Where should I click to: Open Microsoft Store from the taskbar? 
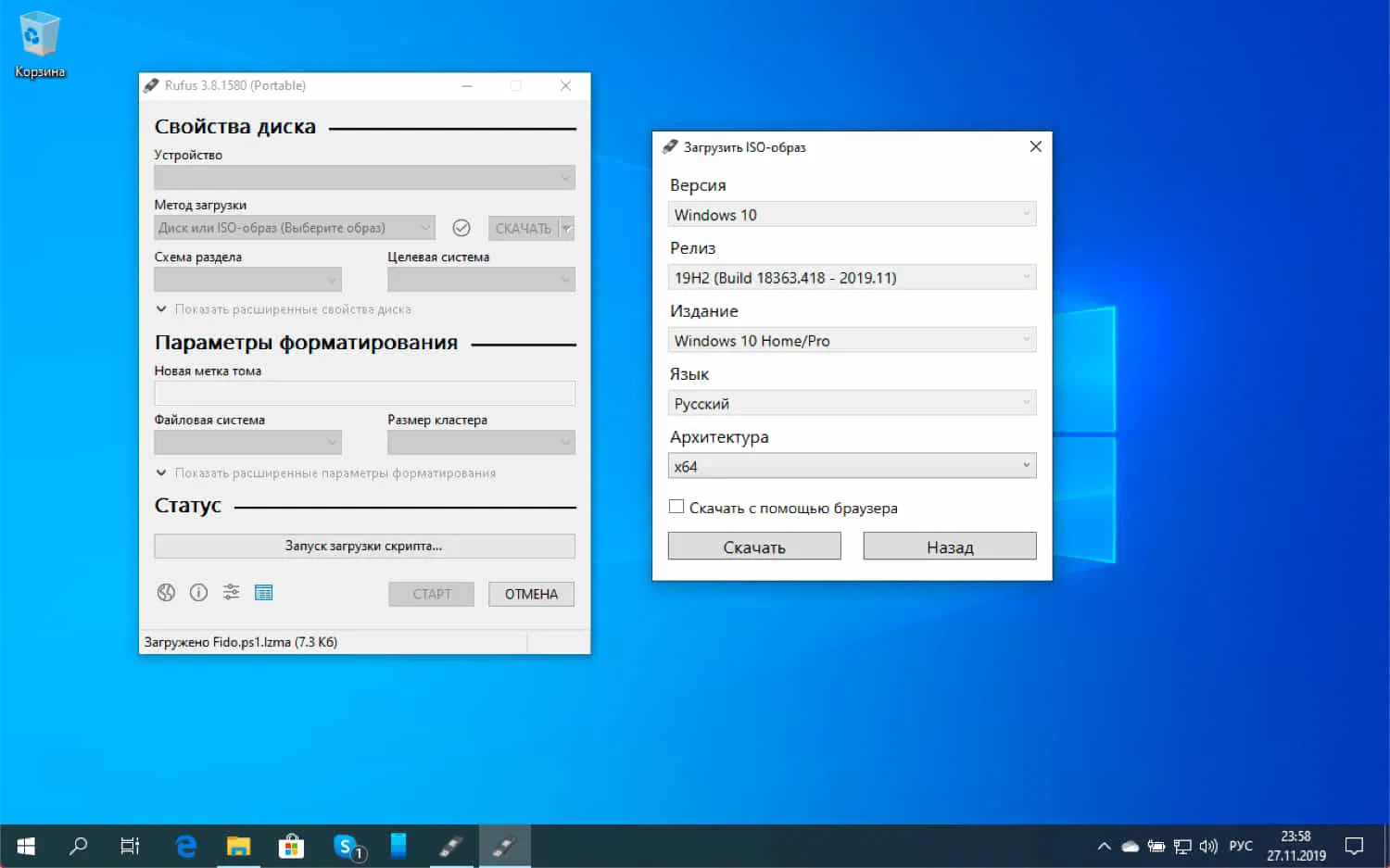291,846
